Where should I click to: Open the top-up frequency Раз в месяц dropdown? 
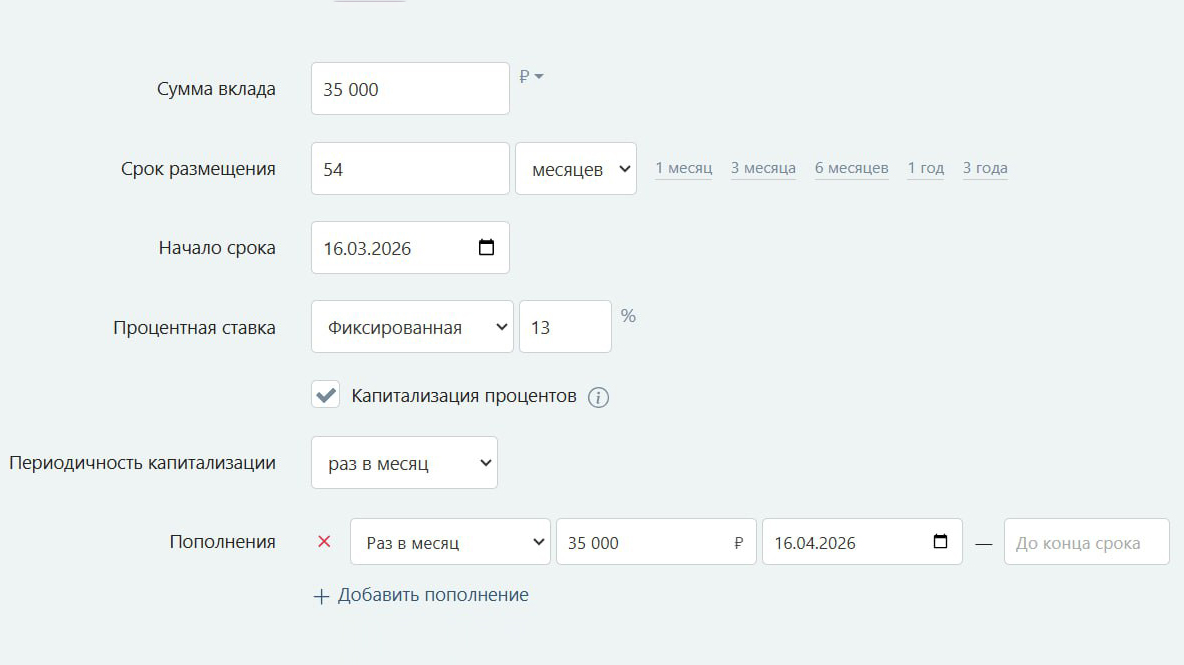point(450,542)
